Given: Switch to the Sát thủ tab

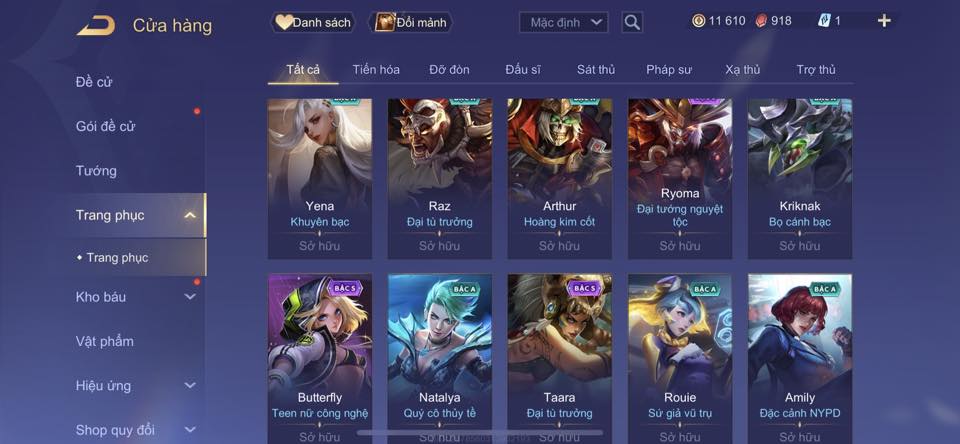Looking at the screenshot, I should coord(596,70).
